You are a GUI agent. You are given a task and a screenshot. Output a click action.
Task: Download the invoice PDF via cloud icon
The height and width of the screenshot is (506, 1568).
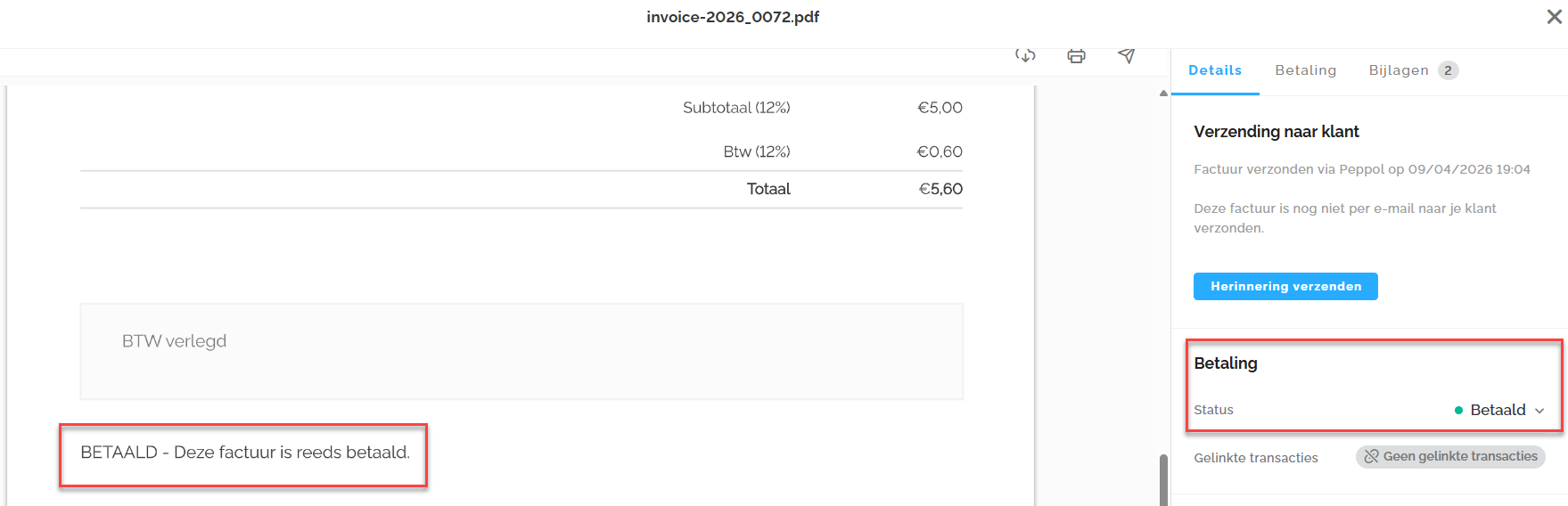(1025, 56)
